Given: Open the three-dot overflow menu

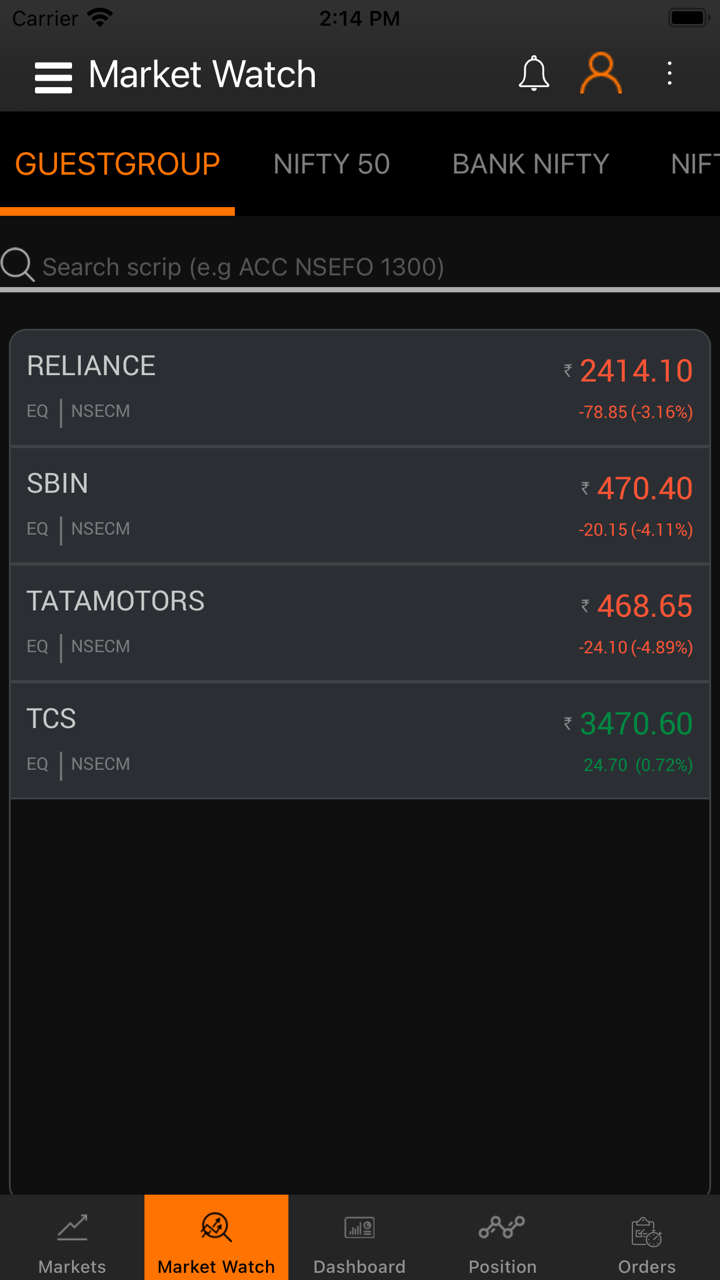Looking at the screenshot, I should coord(670,74).
